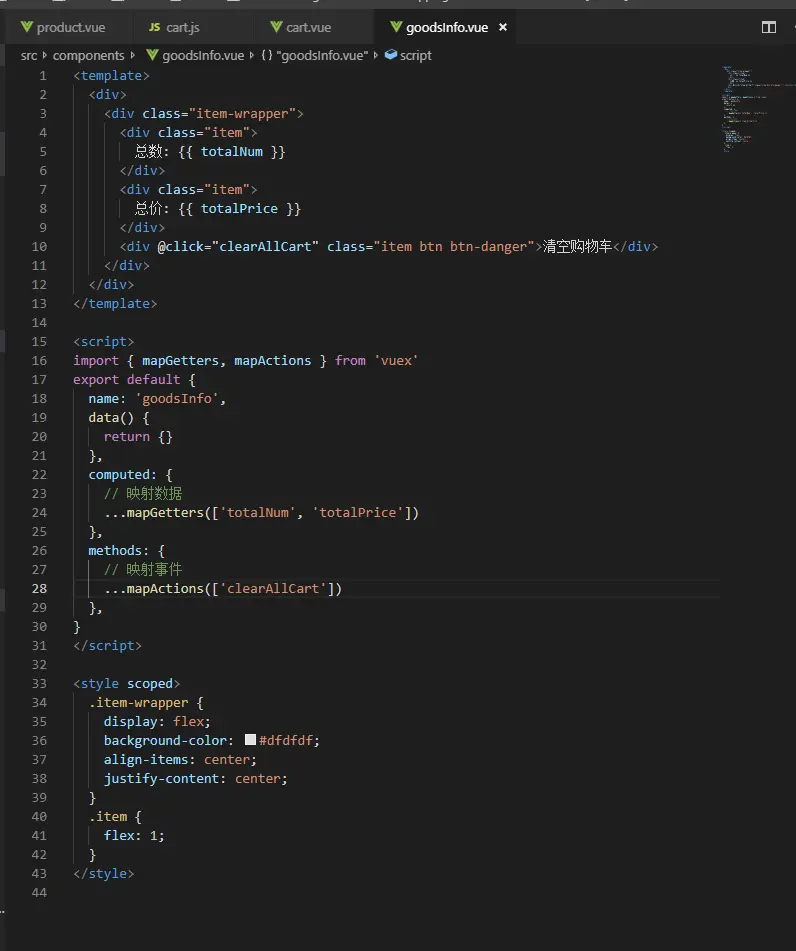
Task: Click the 清空购物车 text
Action: [577, 246]
